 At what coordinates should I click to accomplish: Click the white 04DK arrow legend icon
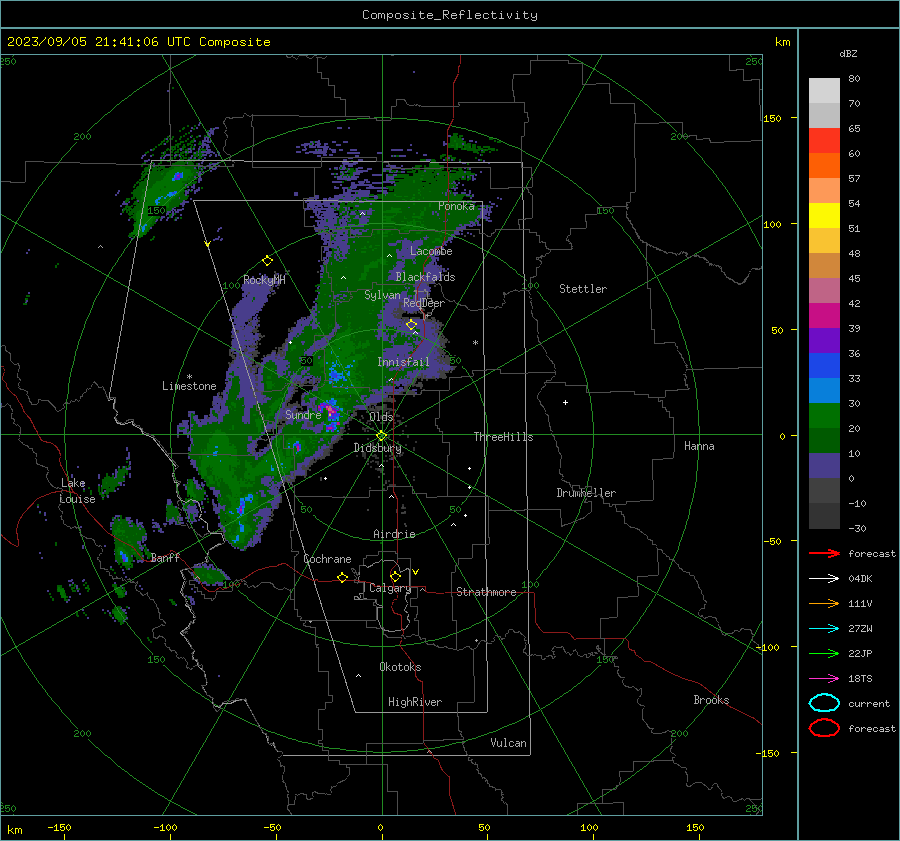[824, 578]
